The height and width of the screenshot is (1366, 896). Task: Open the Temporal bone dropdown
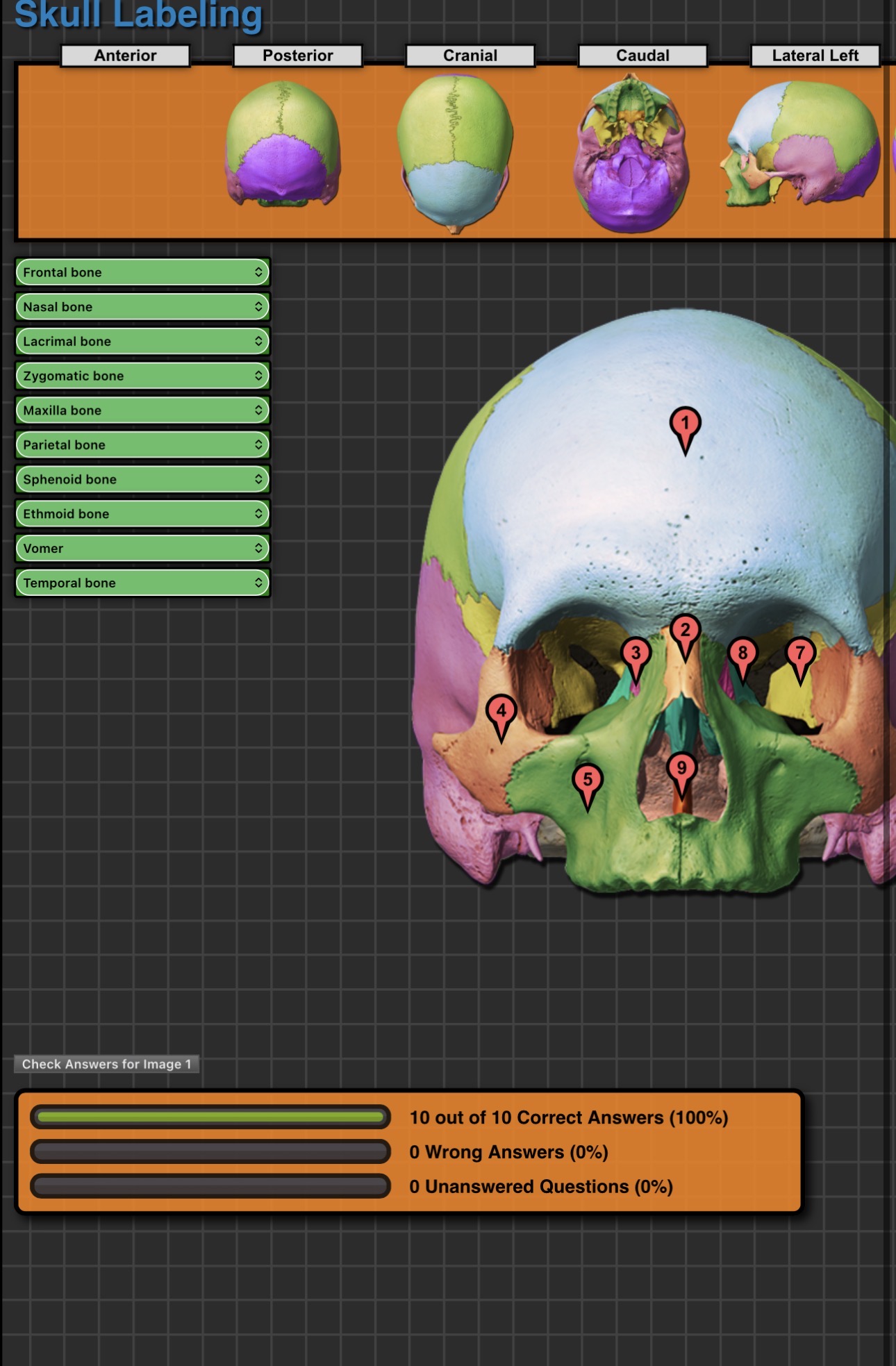pos(142,583)
